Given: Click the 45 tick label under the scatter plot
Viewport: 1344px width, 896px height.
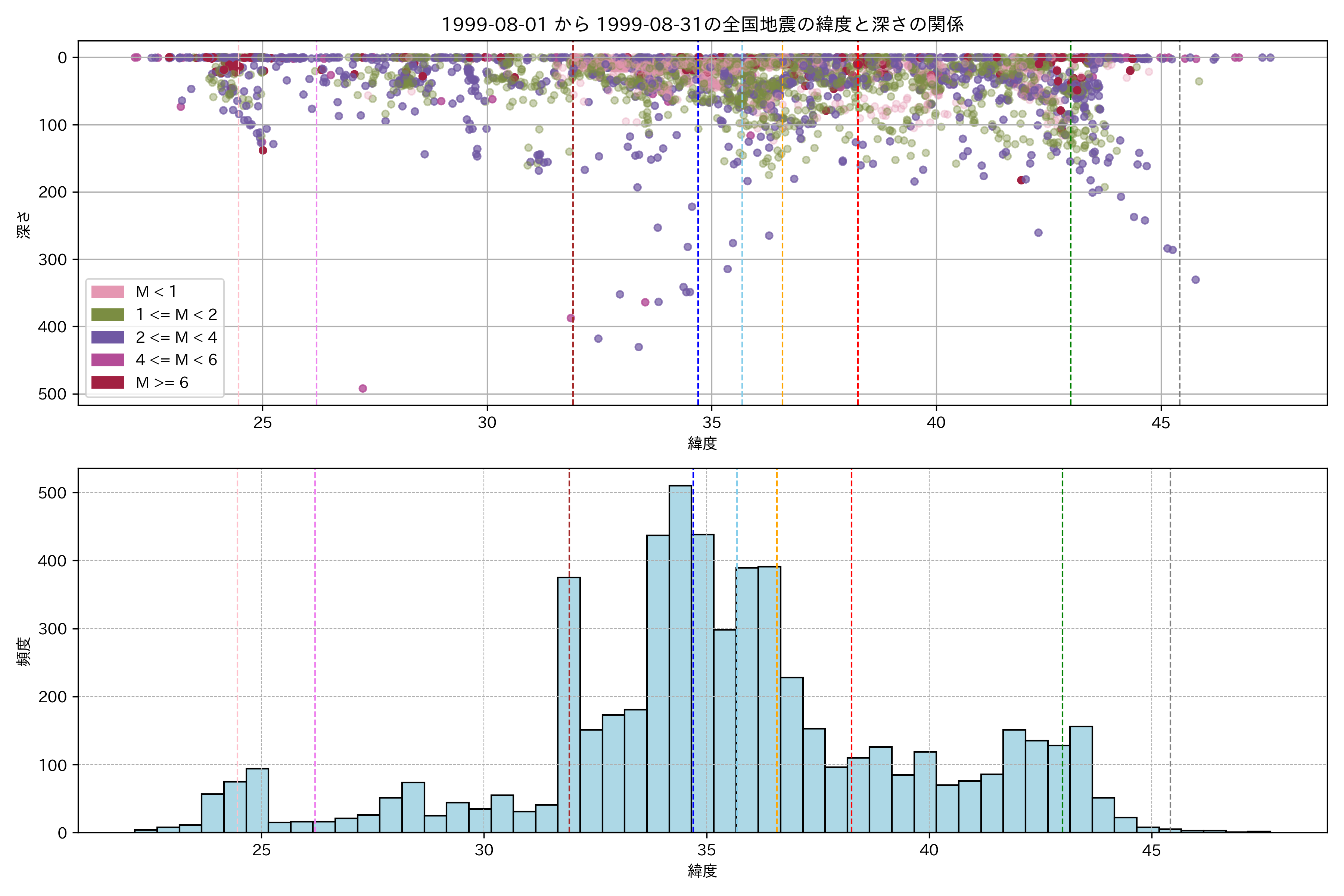Looking at the screenshot, I should pyautogui.click(x=1161, y=423).
